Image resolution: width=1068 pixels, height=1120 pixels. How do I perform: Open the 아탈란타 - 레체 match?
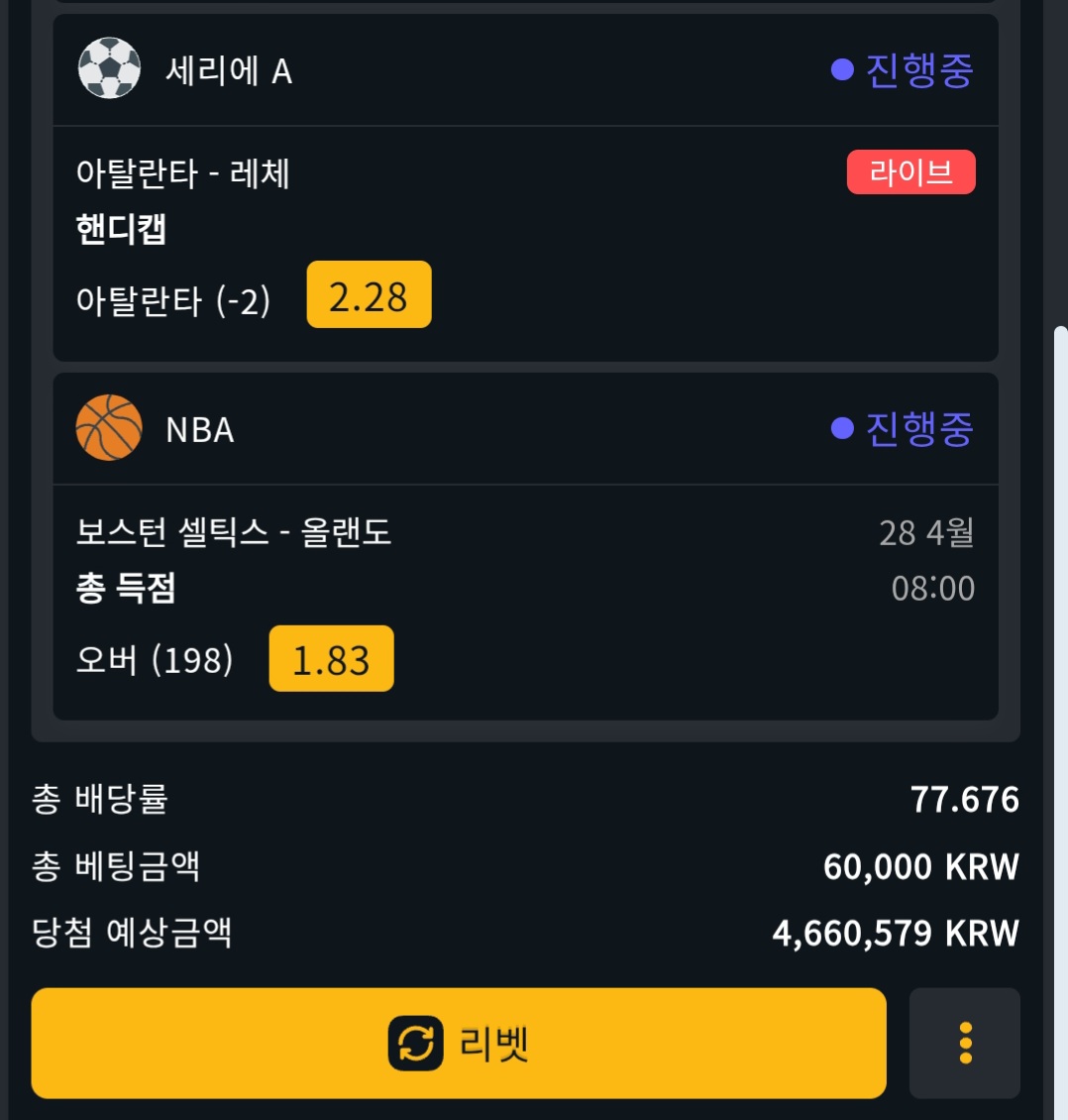click(183, 174)
